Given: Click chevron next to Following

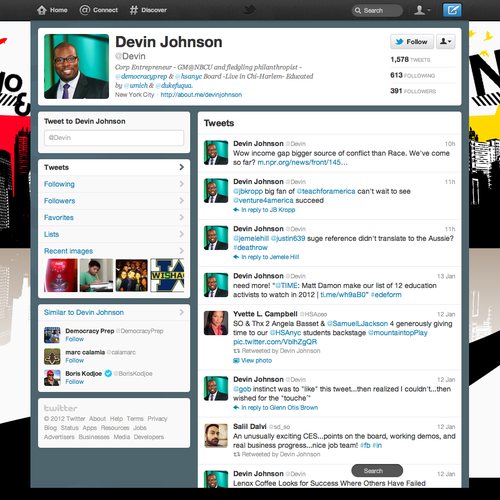Looking at the screenshot, I should point(182,184).
